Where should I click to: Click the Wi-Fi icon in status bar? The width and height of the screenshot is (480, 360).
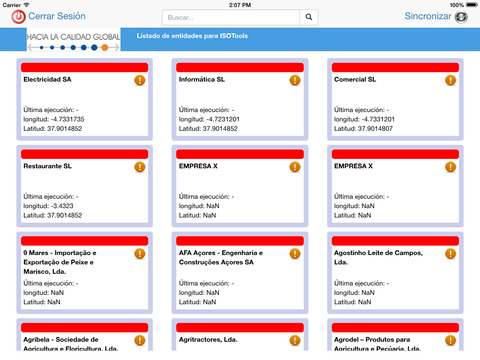coord(26,5)
